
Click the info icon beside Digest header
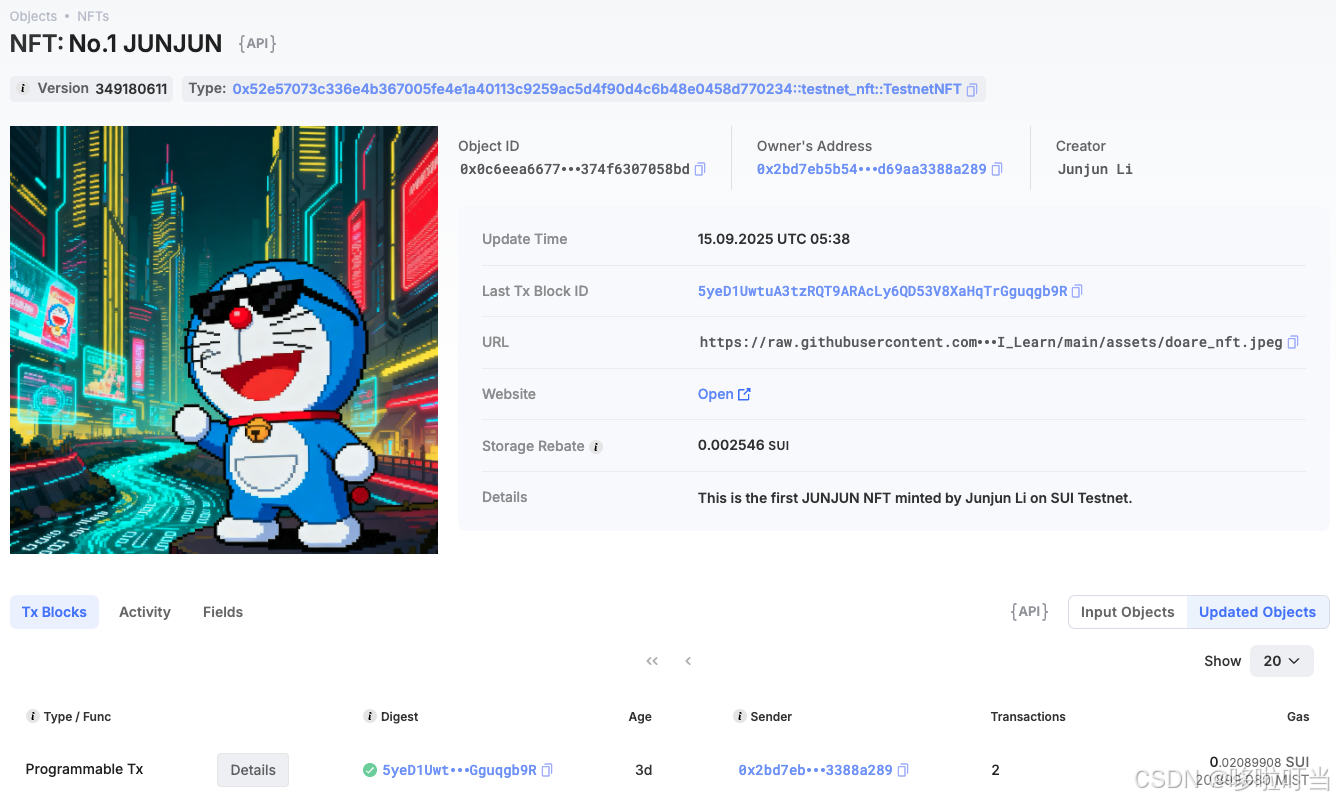(x=370, y=716)
